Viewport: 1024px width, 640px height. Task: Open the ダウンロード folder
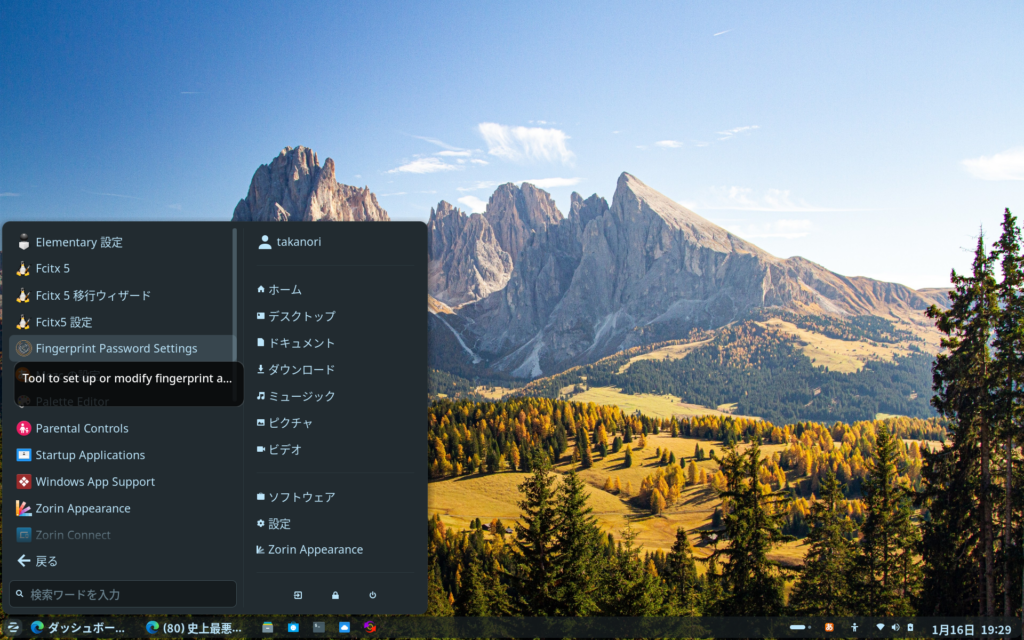point(301,369)
